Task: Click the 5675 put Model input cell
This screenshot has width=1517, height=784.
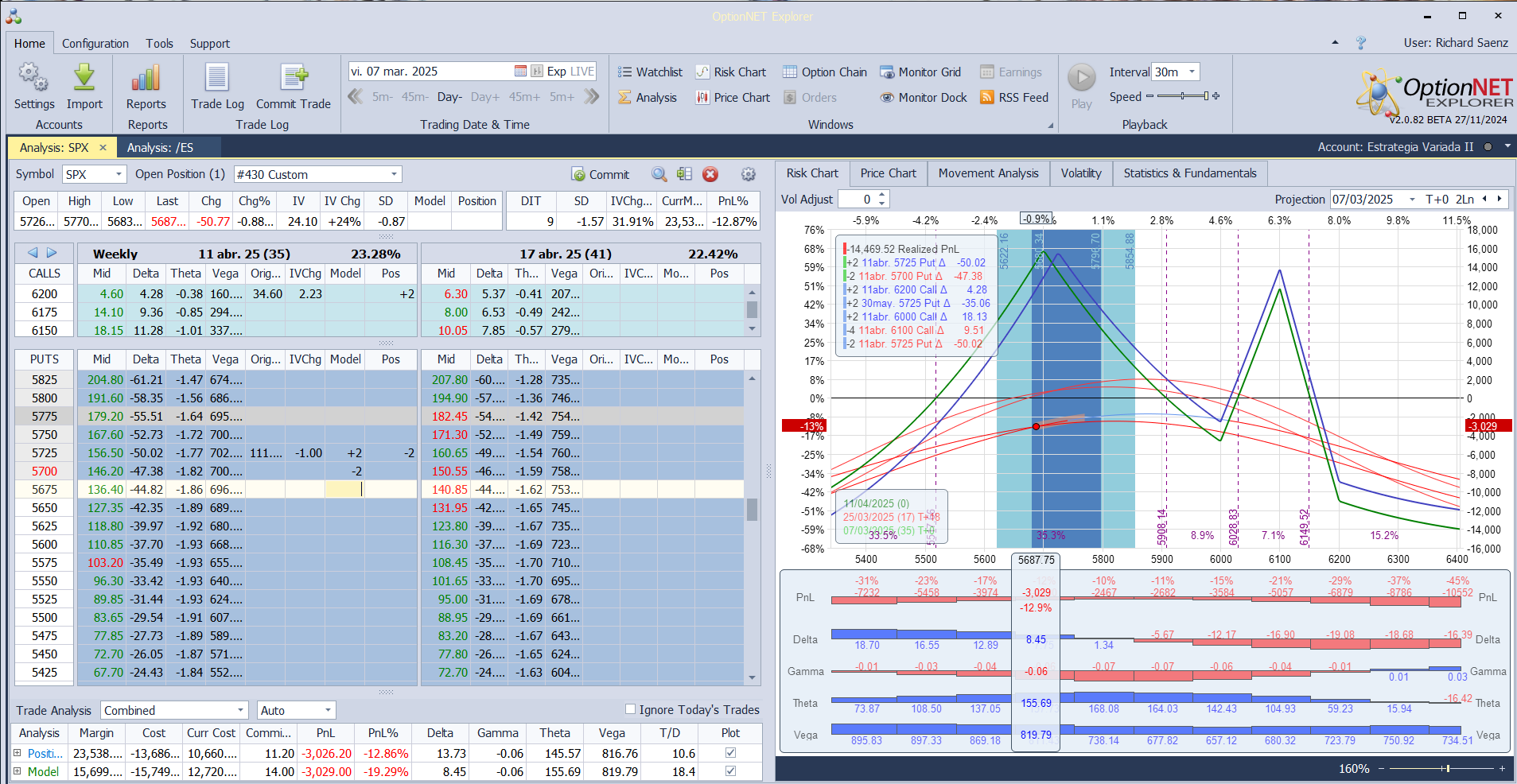Action: click(x=344, y=490)
